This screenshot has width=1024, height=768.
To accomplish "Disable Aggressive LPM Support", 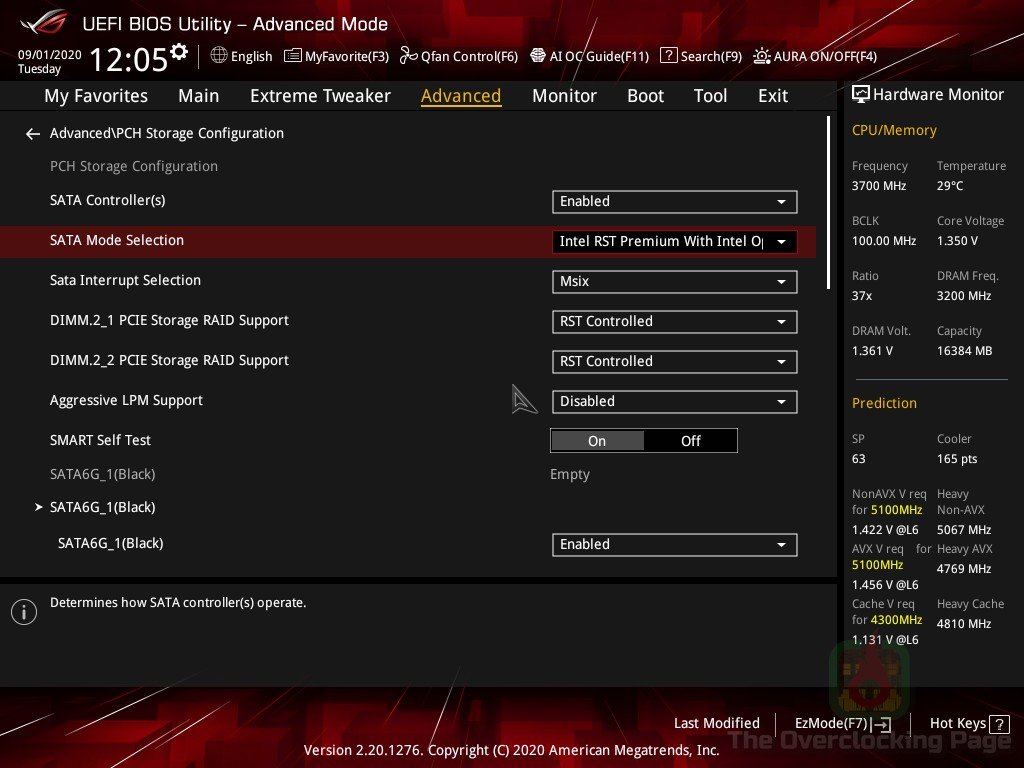I will (674, 401).
